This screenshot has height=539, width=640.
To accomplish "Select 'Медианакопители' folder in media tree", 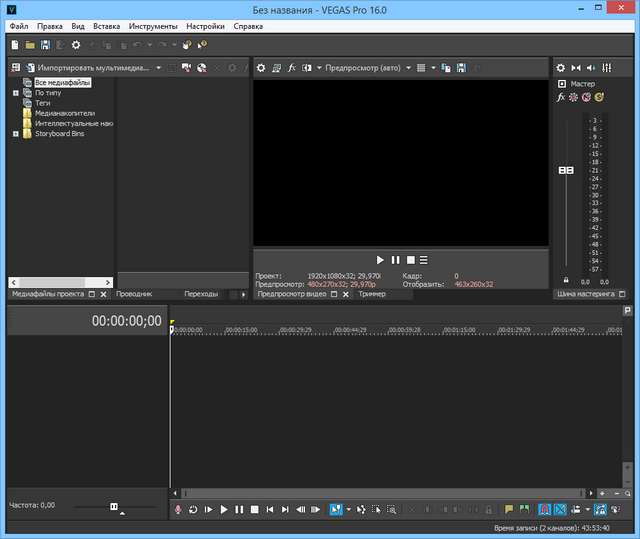I will (65, 113).
